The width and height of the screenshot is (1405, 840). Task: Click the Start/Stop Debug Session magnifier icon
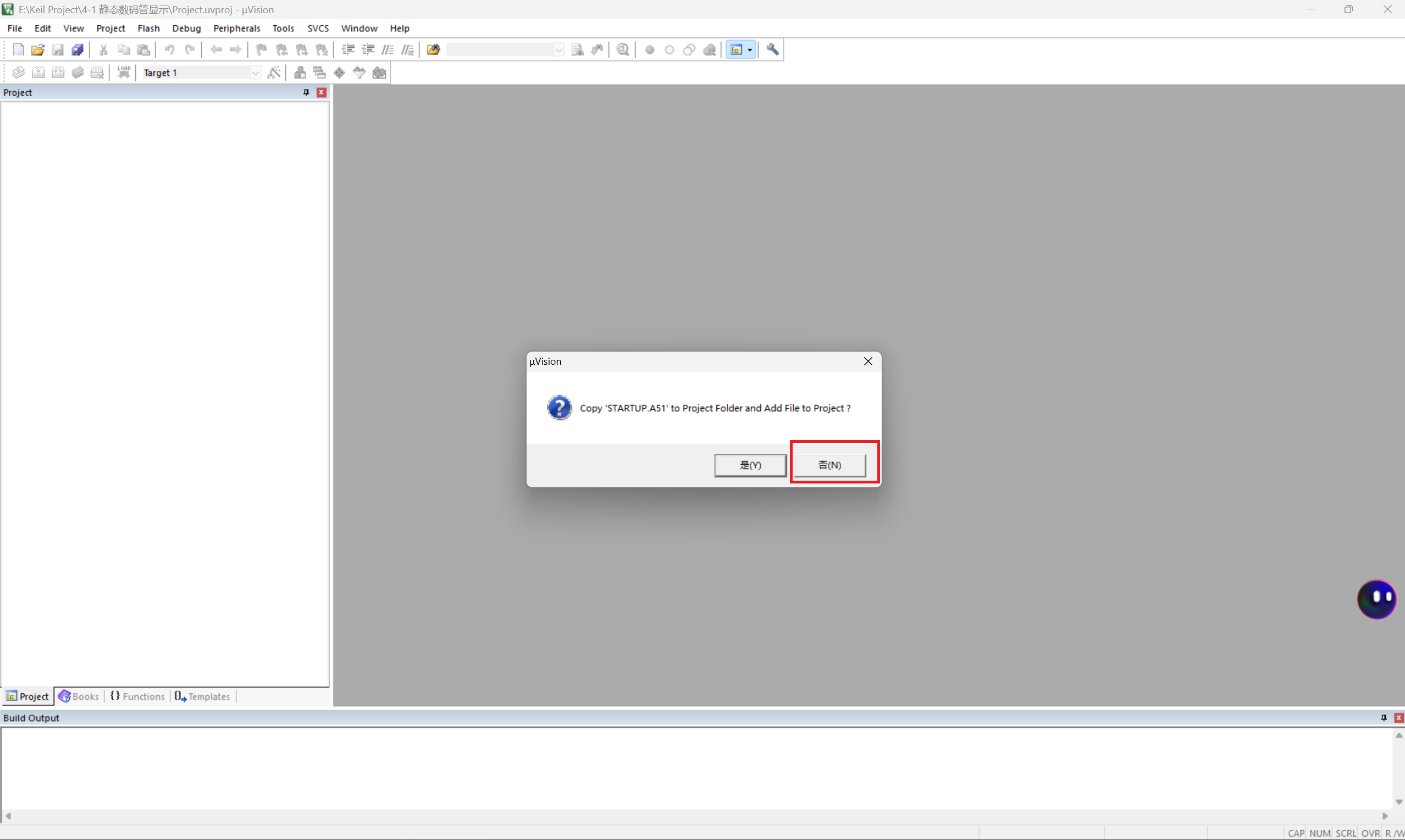coord(623,50)
